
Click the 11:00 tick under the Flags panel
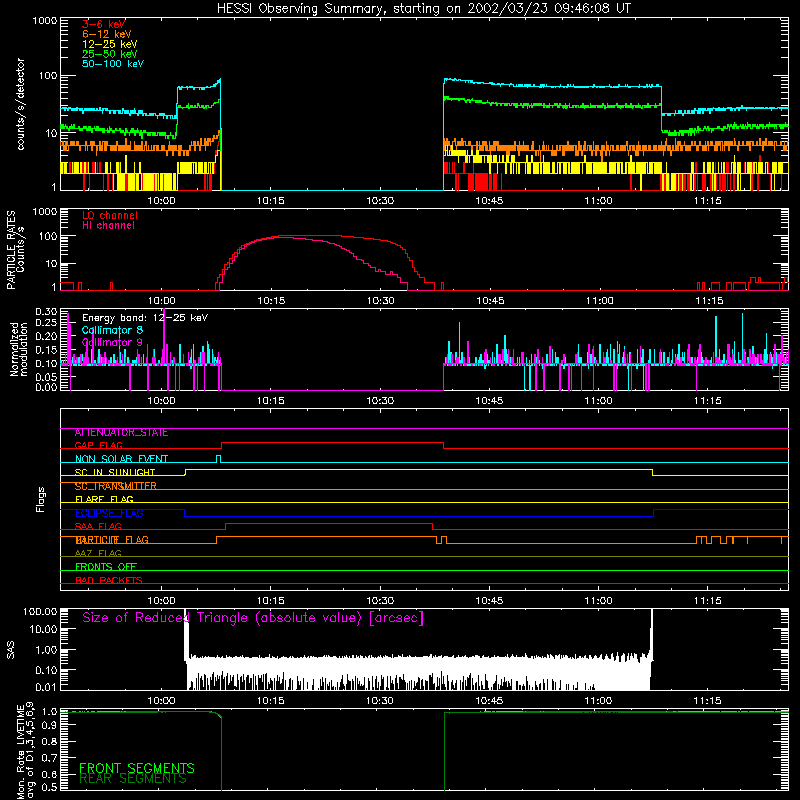[598, 601]
